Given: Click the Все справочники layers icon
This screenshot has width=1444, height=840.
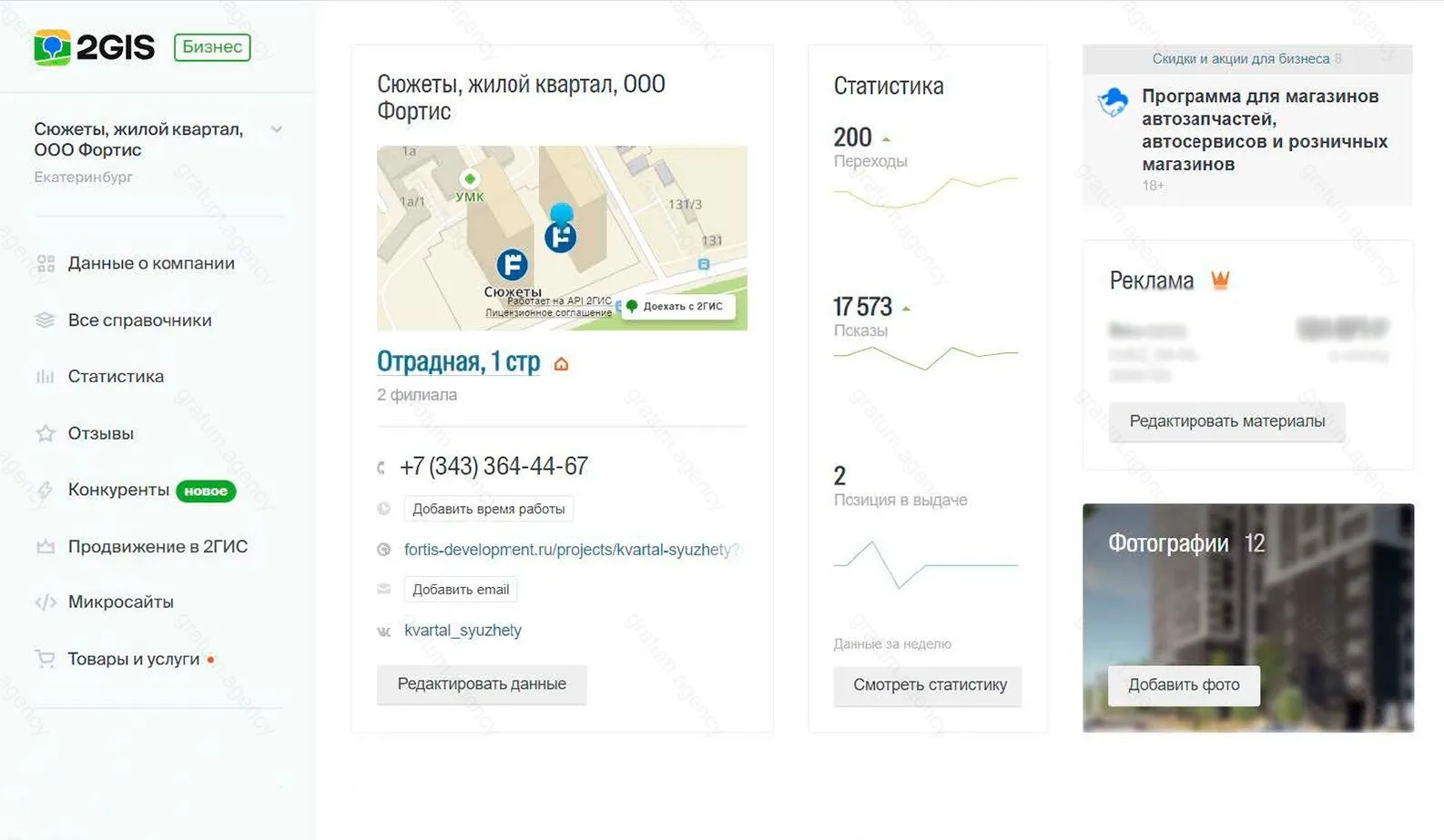Looking at the screenshot, I should 45,320.
